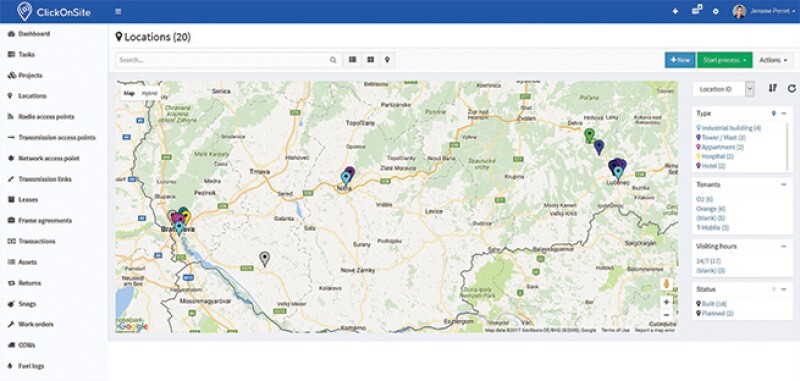Click the search magnifier icon
The height and width of the screenshot is (381, 800).
click(333, 60)
